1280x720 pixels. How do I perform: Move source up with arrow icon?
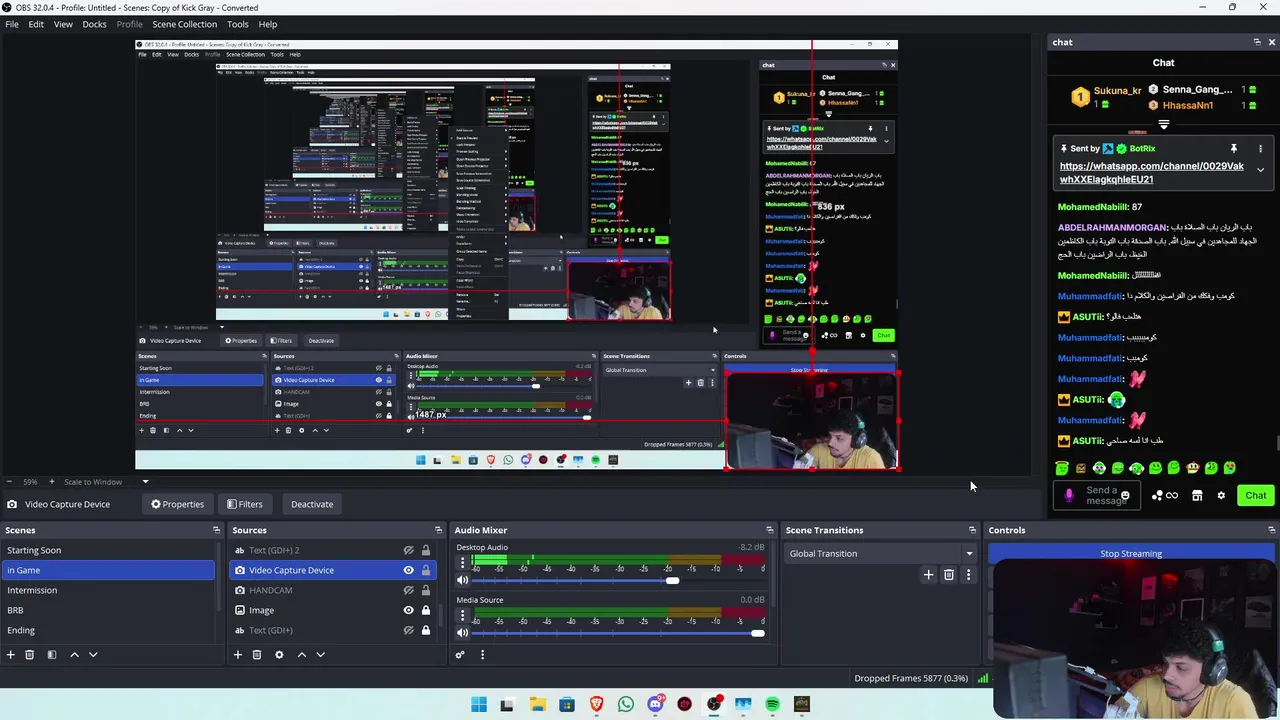click(x=301, y=654)
